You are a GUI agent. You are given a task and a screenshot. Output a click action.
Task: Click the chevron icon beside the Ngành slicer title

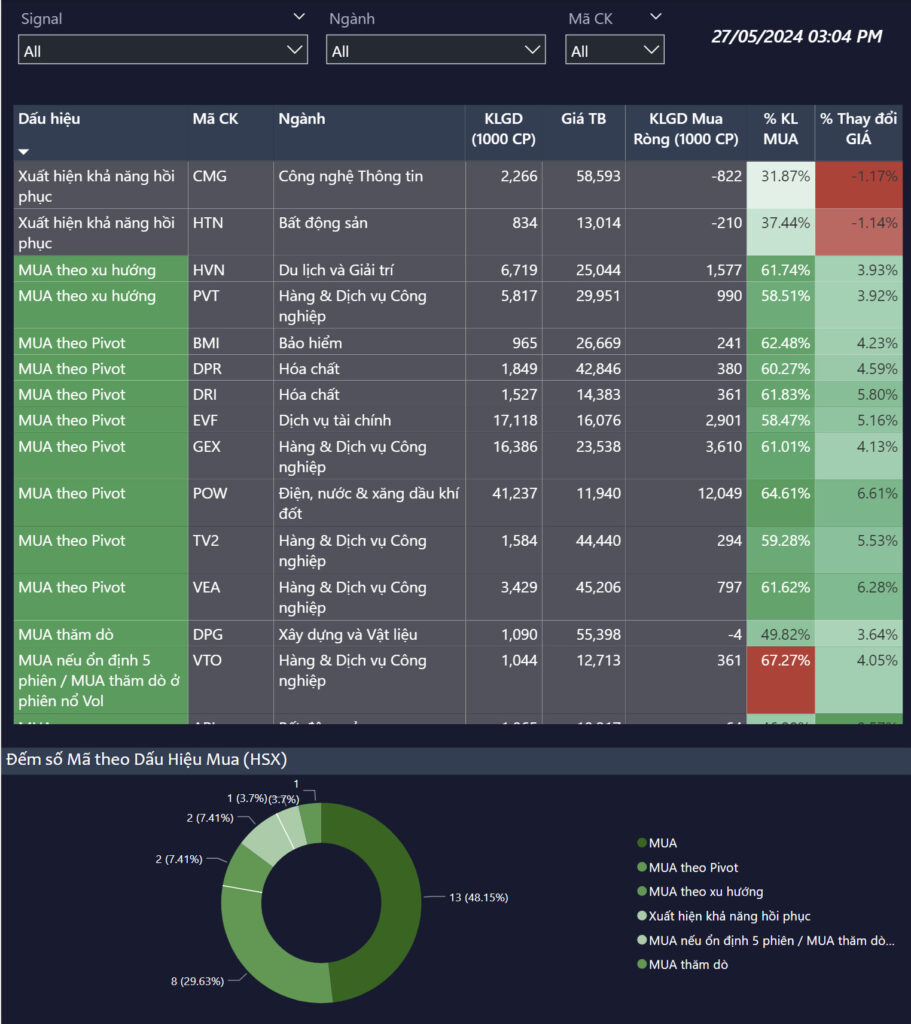click(x=537, y=17)
